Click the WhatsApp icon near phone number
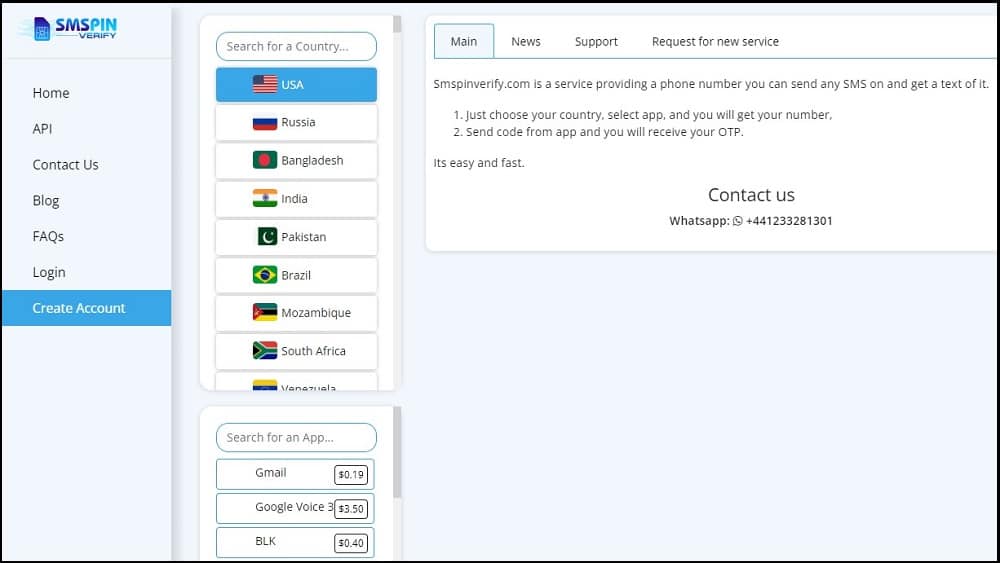This screenshot has height=563, width=1000. click(x=738, y=221)
